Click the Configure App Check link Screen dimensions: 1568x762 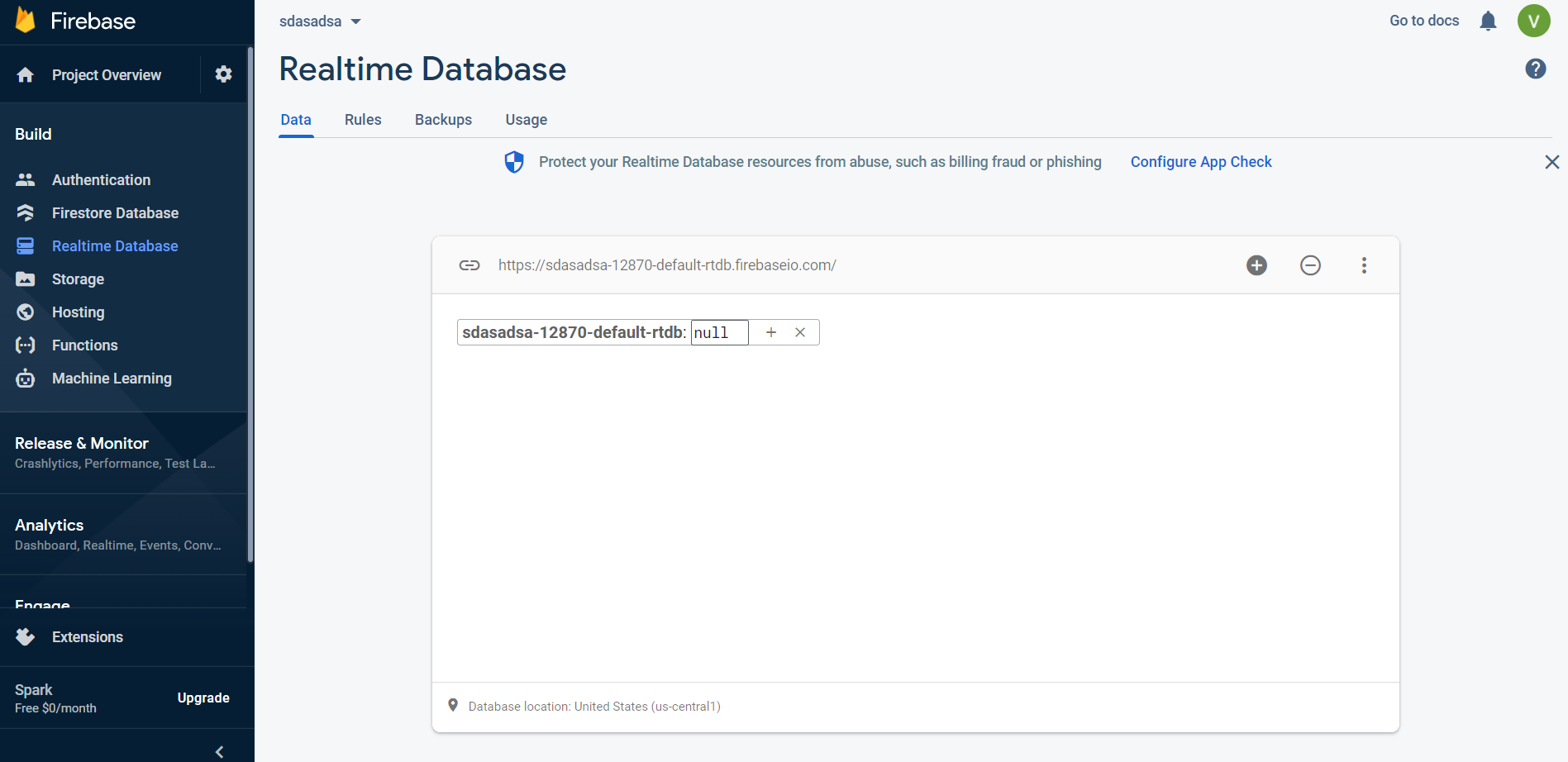click(x=1200, y=162)
